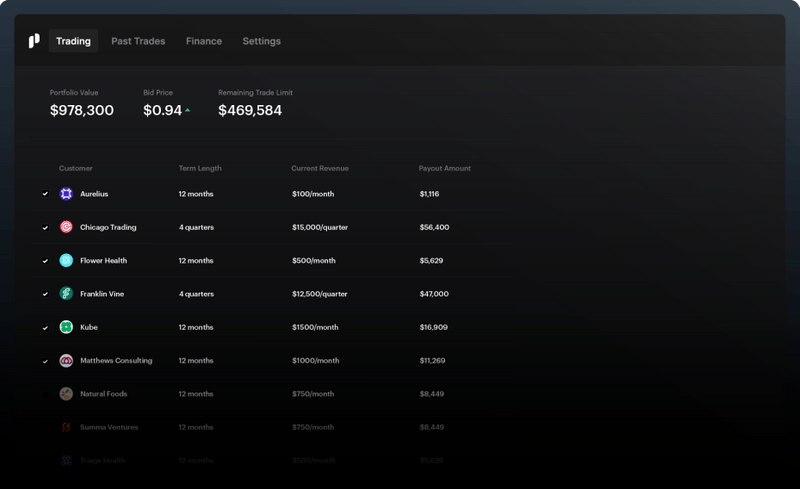The height and width of the screenshot is (489, 800).
Task: Click the green bid price up arrow
Action: coord(187,111)
